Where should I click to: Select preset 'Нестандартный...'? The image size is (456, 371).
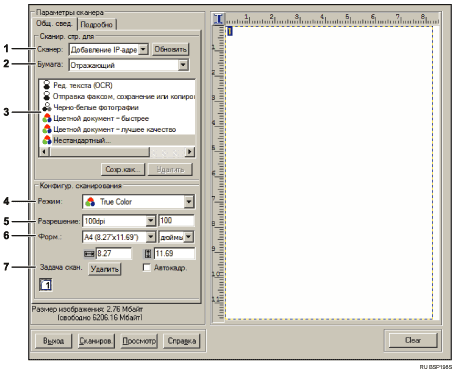point(82,140)
